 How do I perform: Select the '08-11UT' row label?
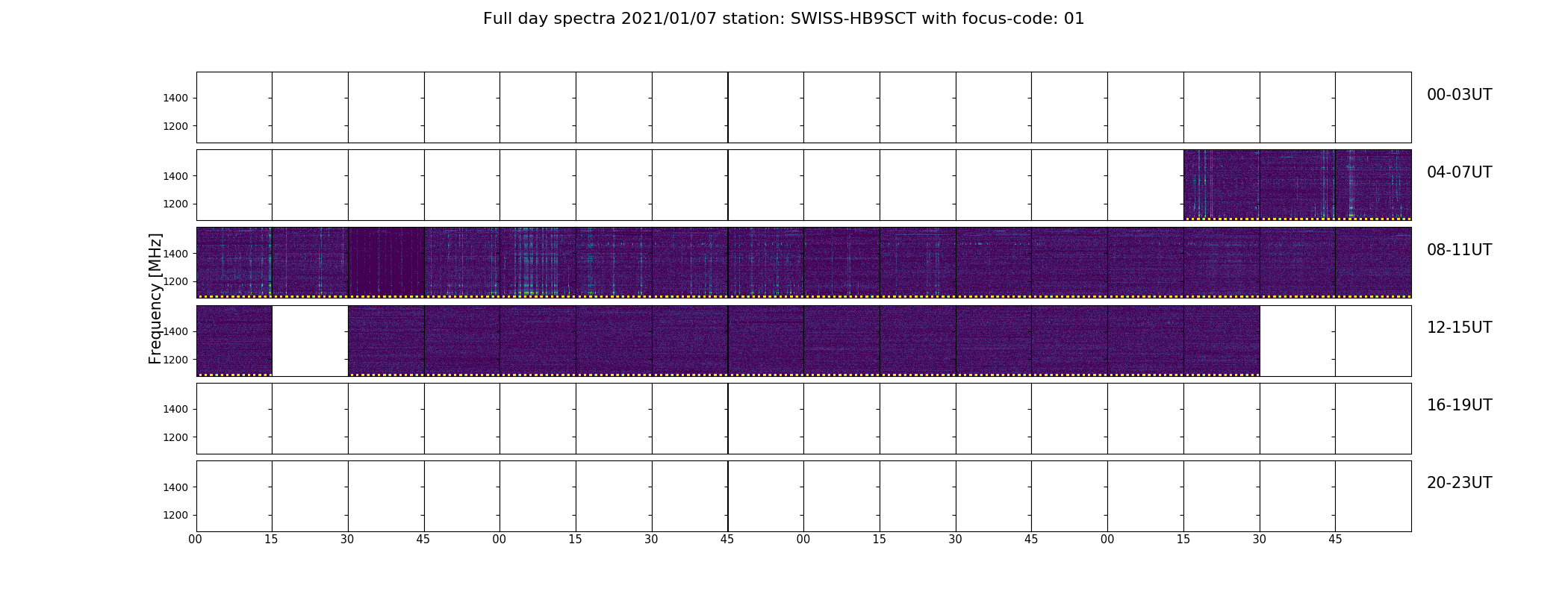[x=1459, y=250]
